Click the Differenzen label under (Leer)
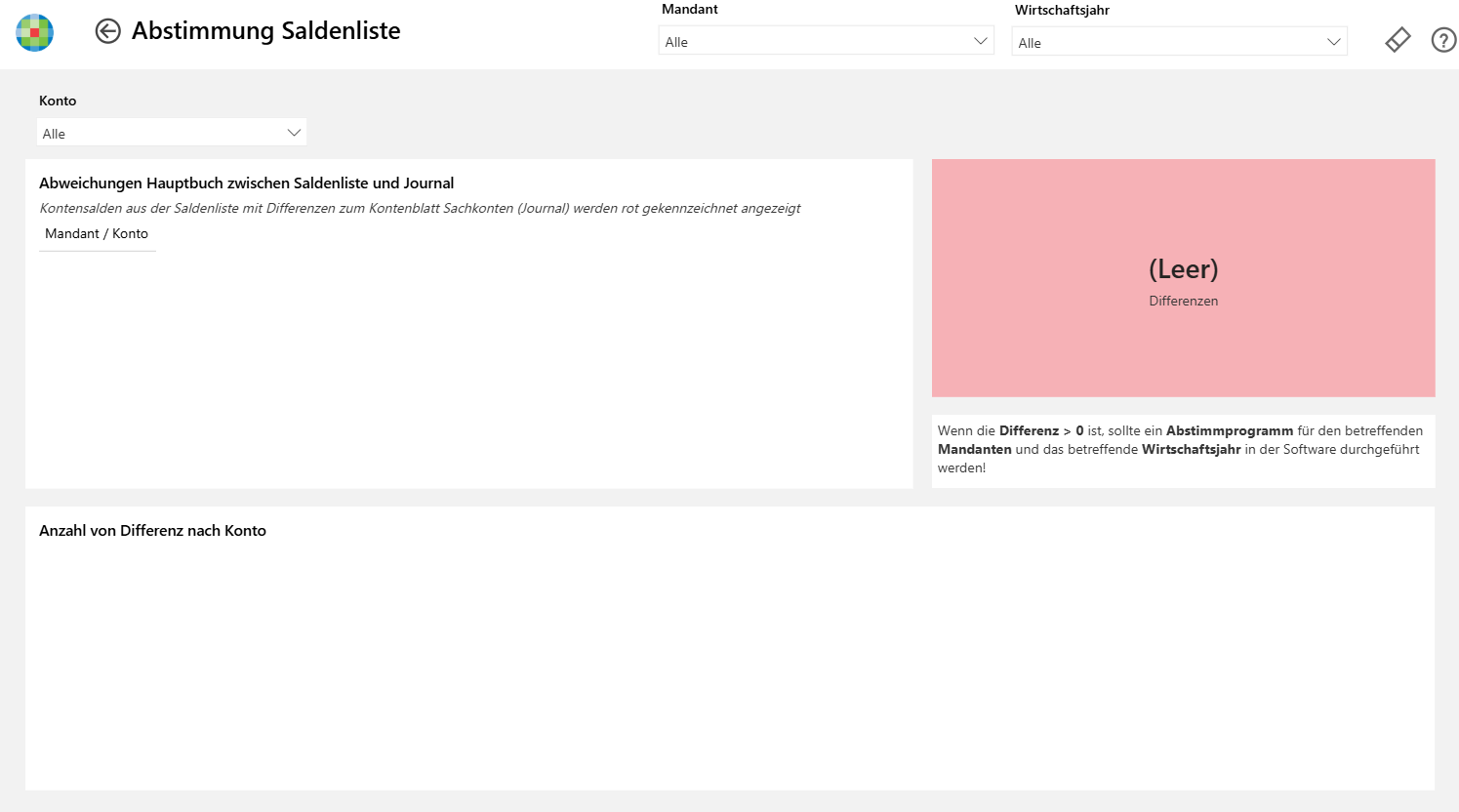1459x812 pixels. pos(1183,301)
